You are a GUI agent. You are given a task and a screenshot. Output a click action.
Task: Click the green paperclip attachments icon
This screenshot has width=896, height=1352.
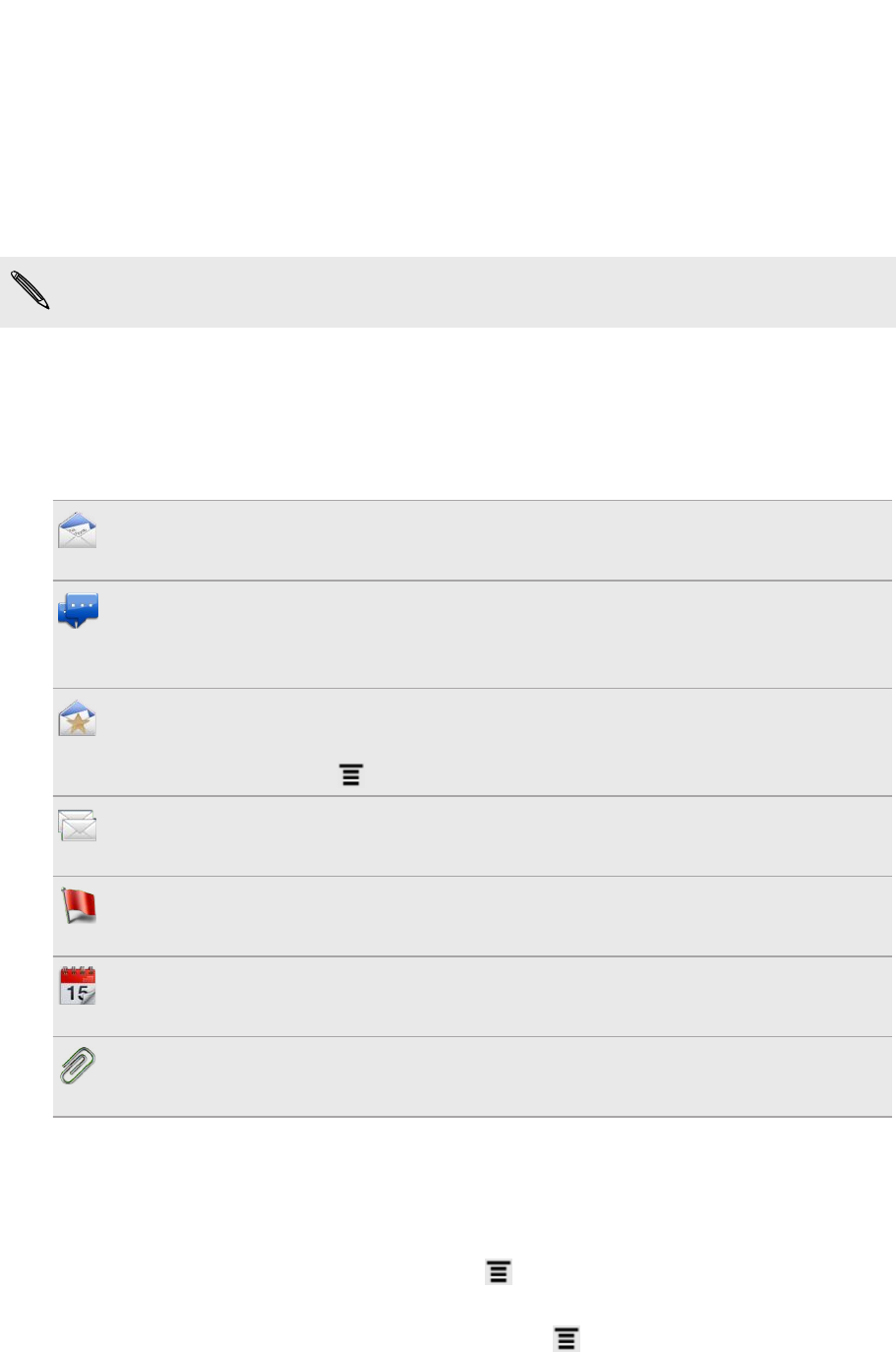(x=77, y=1066)
